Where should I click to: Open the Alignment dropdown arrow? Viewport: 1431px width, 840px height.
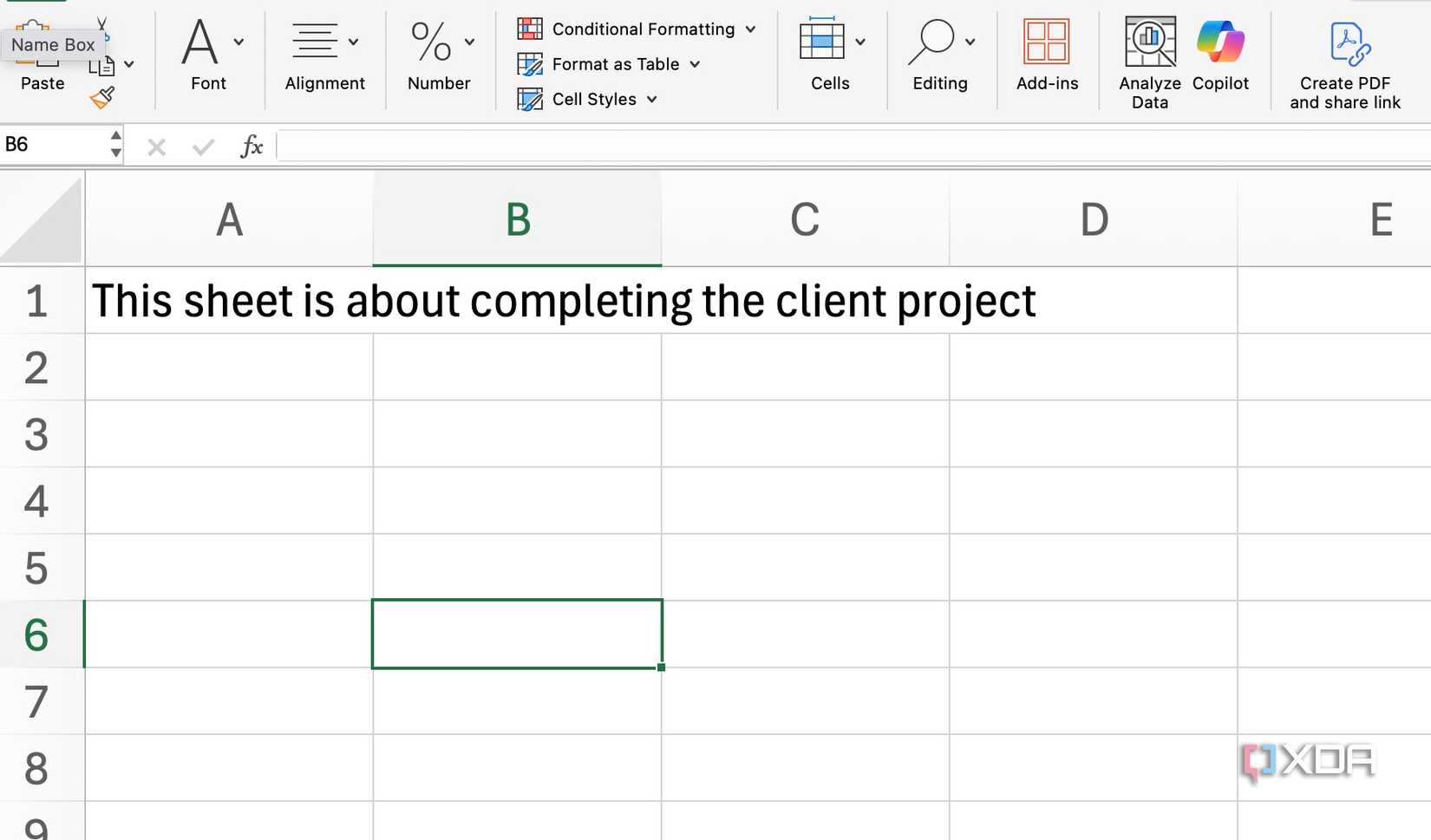tap(353, 41)
